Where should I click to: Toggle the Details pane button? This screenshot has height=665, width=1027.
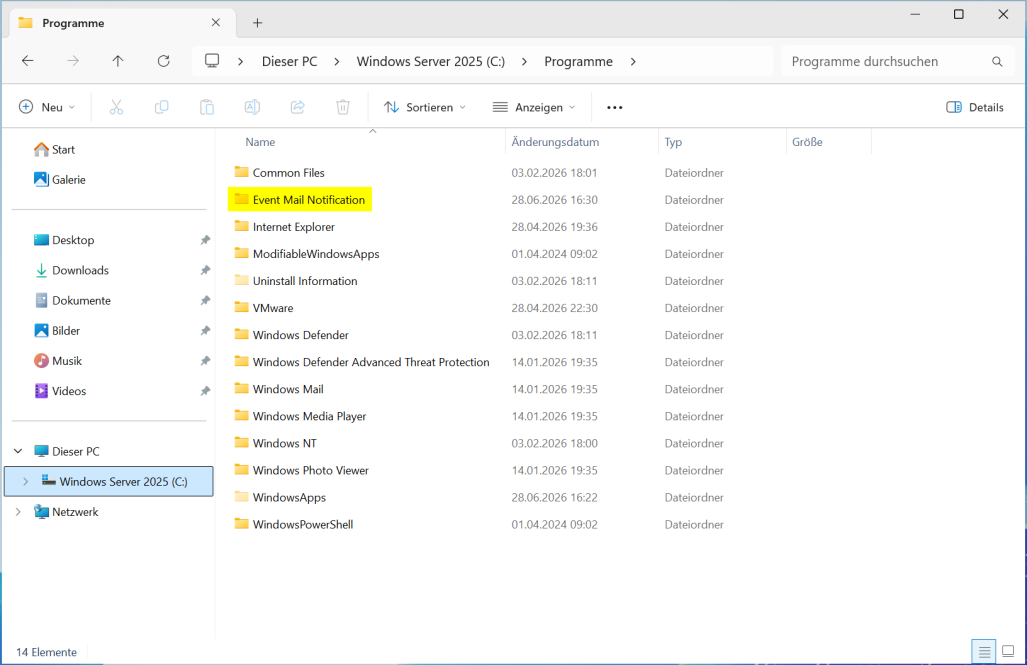(x=975, y=107)
